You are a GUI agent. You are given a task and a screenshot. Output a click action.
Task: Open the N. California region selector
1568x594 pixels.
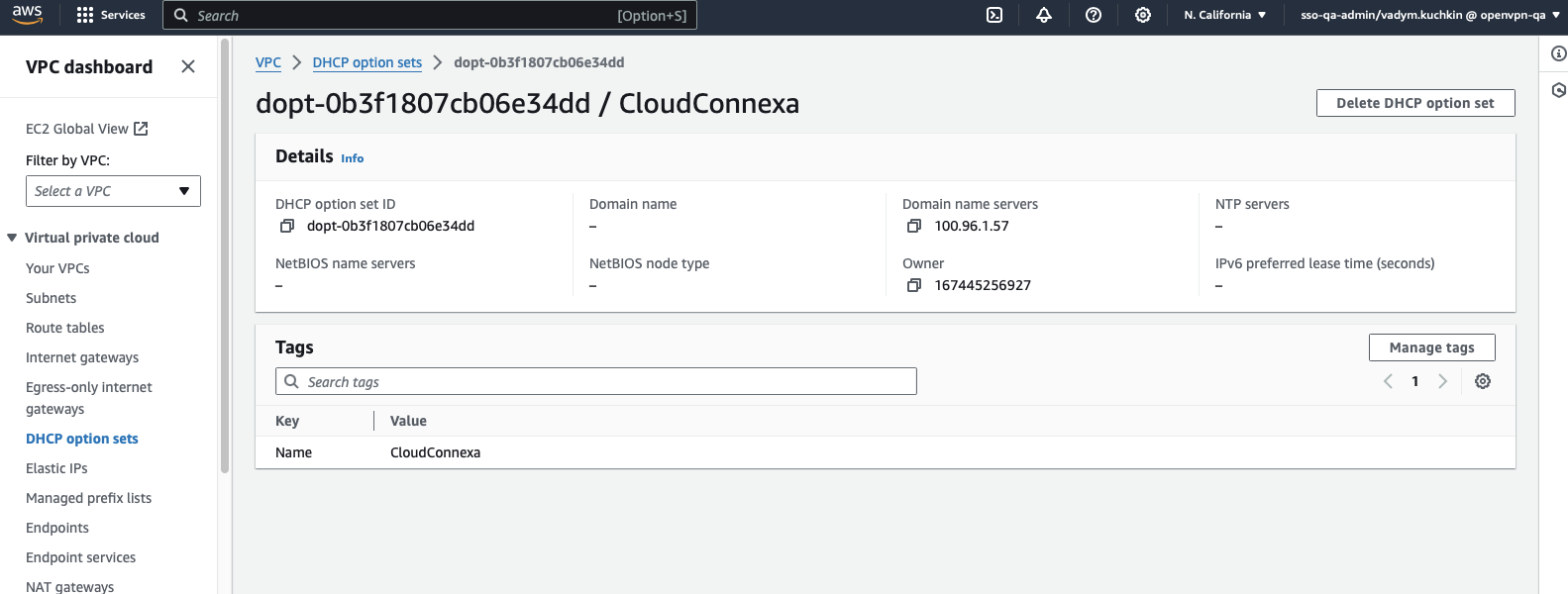click(1224, 15)
